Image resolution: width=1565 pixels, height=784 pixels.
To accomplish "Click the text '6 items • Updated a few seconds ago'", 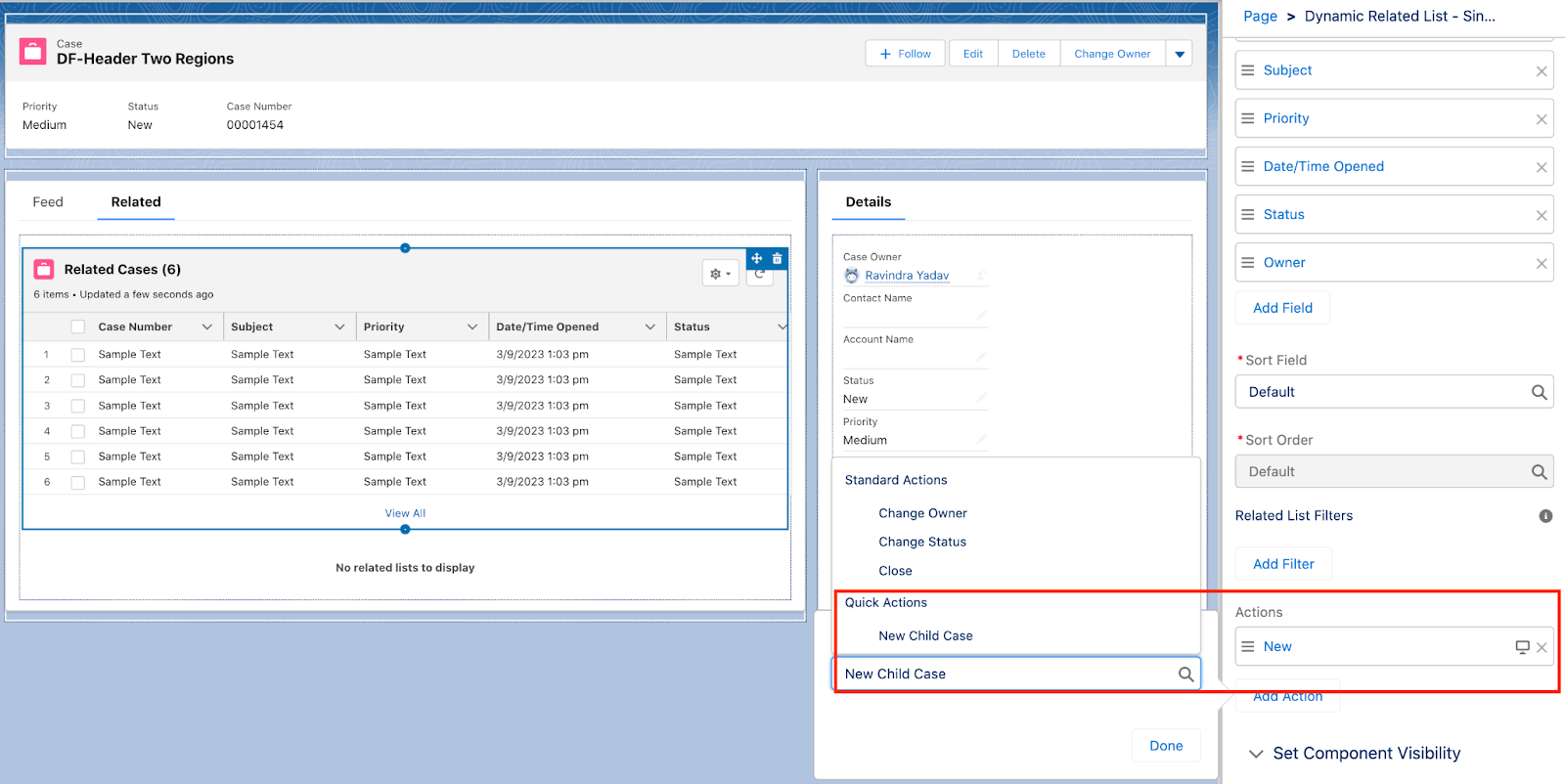I will point(123,294).
